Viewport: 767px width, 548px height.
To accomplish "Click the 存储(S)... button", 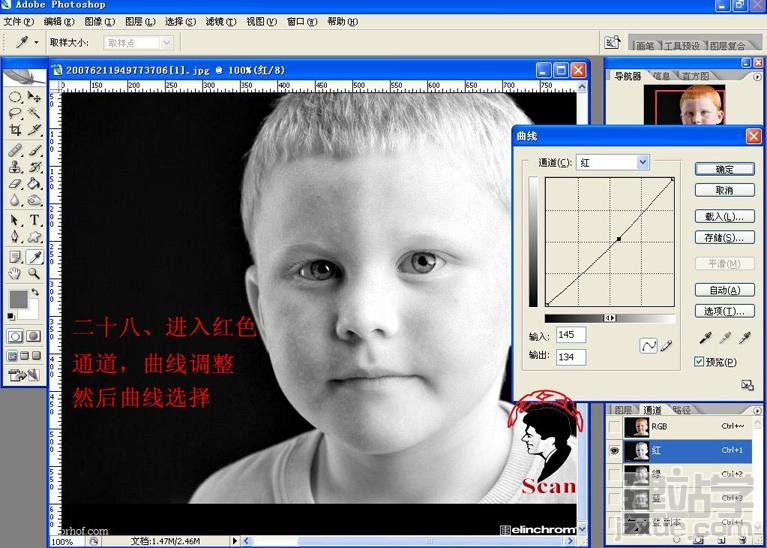I will [x=724, y=238].
